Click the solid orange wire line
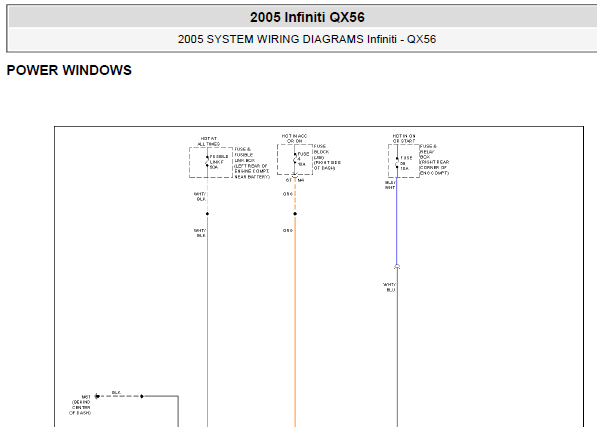Image resolution: width=597 pixels, height=427 pixels. [295, 322]
